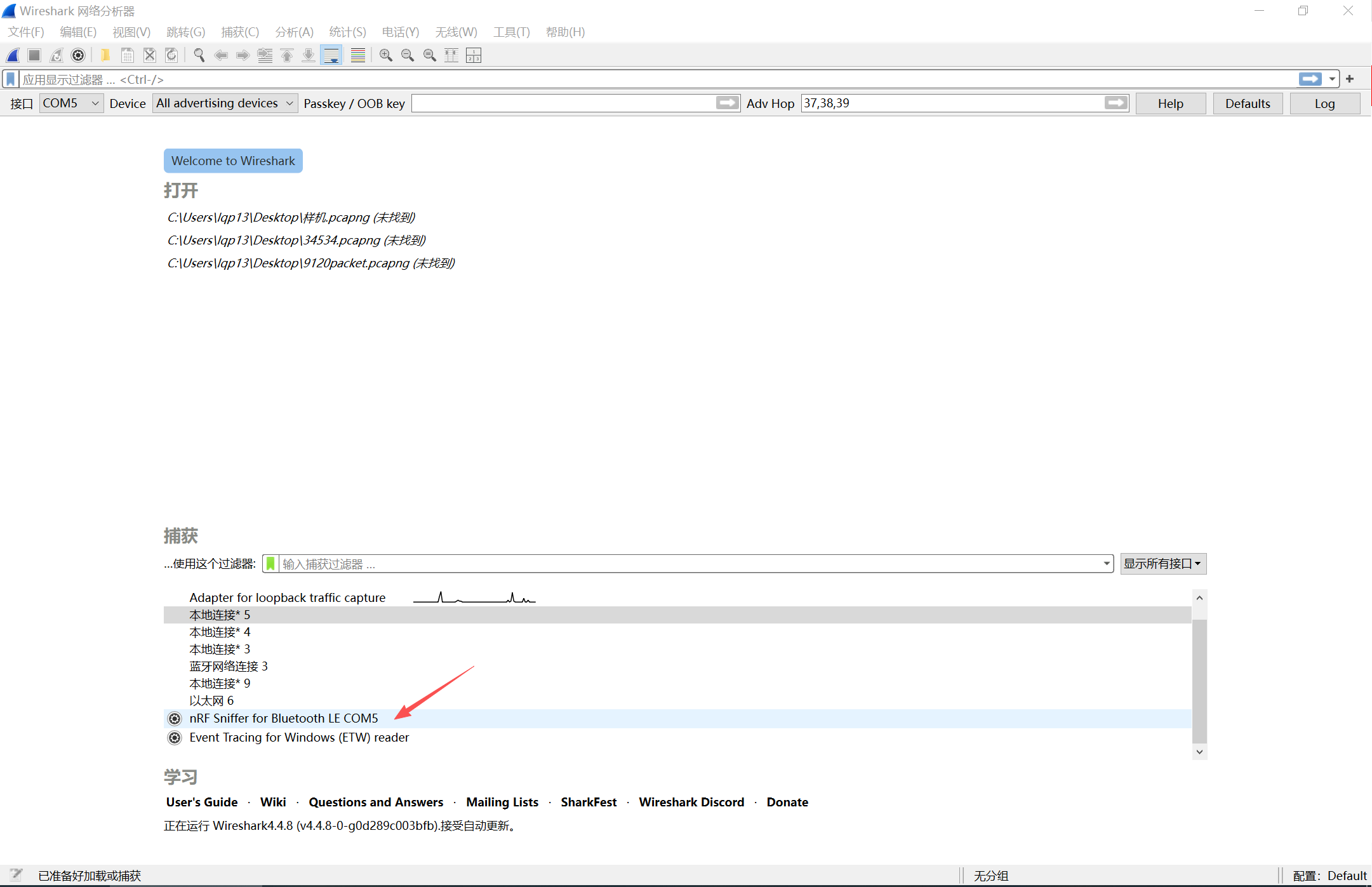The image size is (1372, 887).
Task: Apply the Adv Hop channel sequence
Action: [x=1116, y=103]
